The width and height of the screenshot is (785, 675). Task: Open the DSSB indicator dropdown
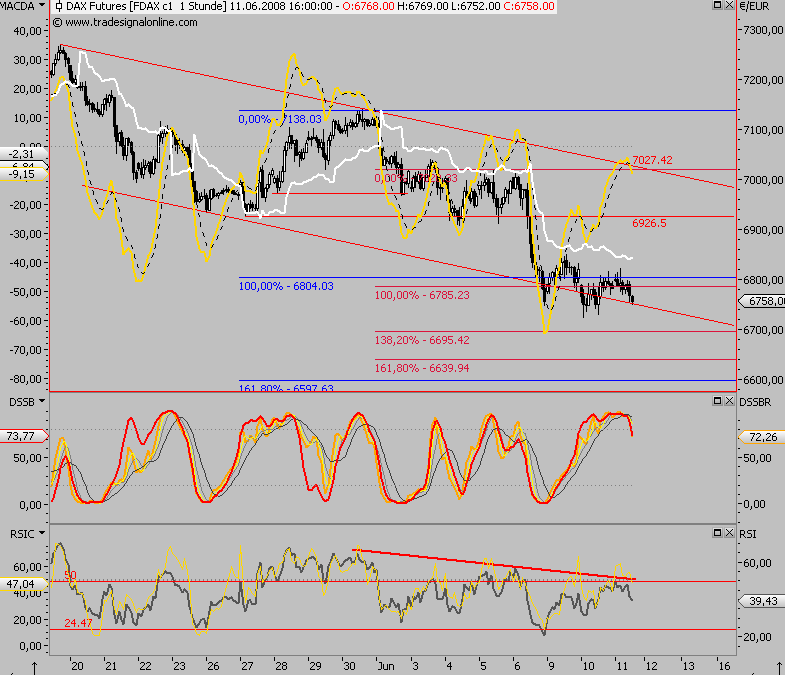click(42, 402)
